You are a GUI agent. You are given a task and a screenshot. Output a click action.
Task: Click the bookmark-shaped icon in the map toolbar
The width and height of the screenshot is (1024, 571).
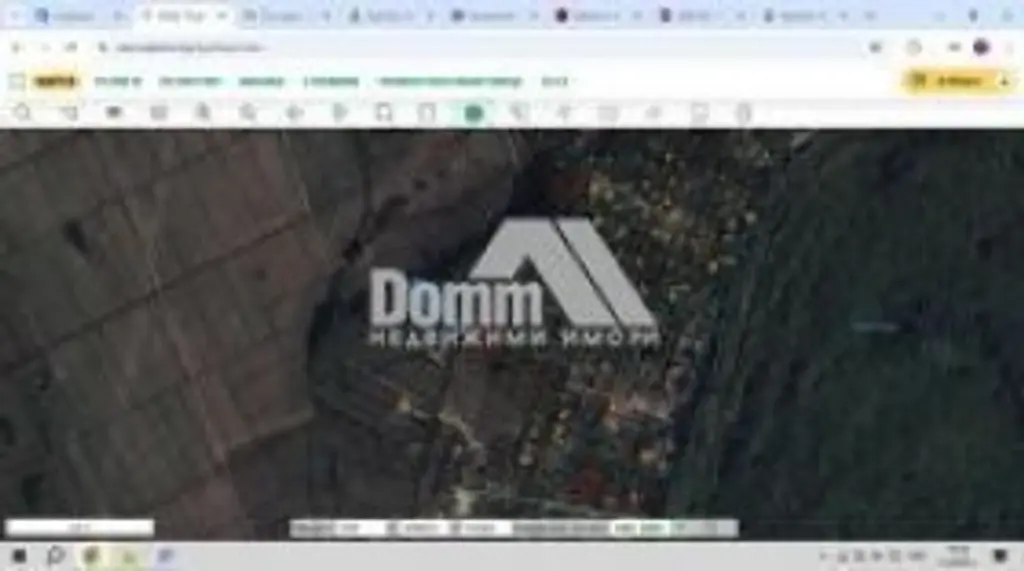383,113
